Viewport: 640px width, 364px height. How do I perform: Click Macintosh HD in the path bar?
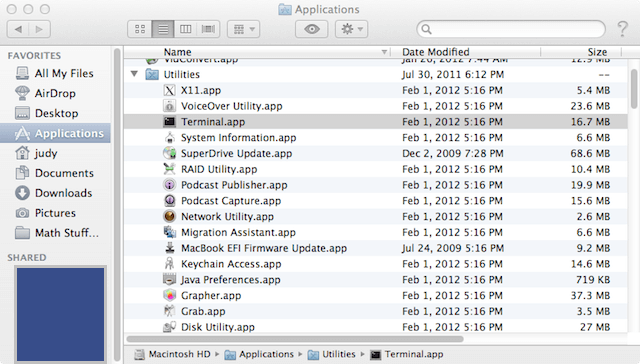173,354
